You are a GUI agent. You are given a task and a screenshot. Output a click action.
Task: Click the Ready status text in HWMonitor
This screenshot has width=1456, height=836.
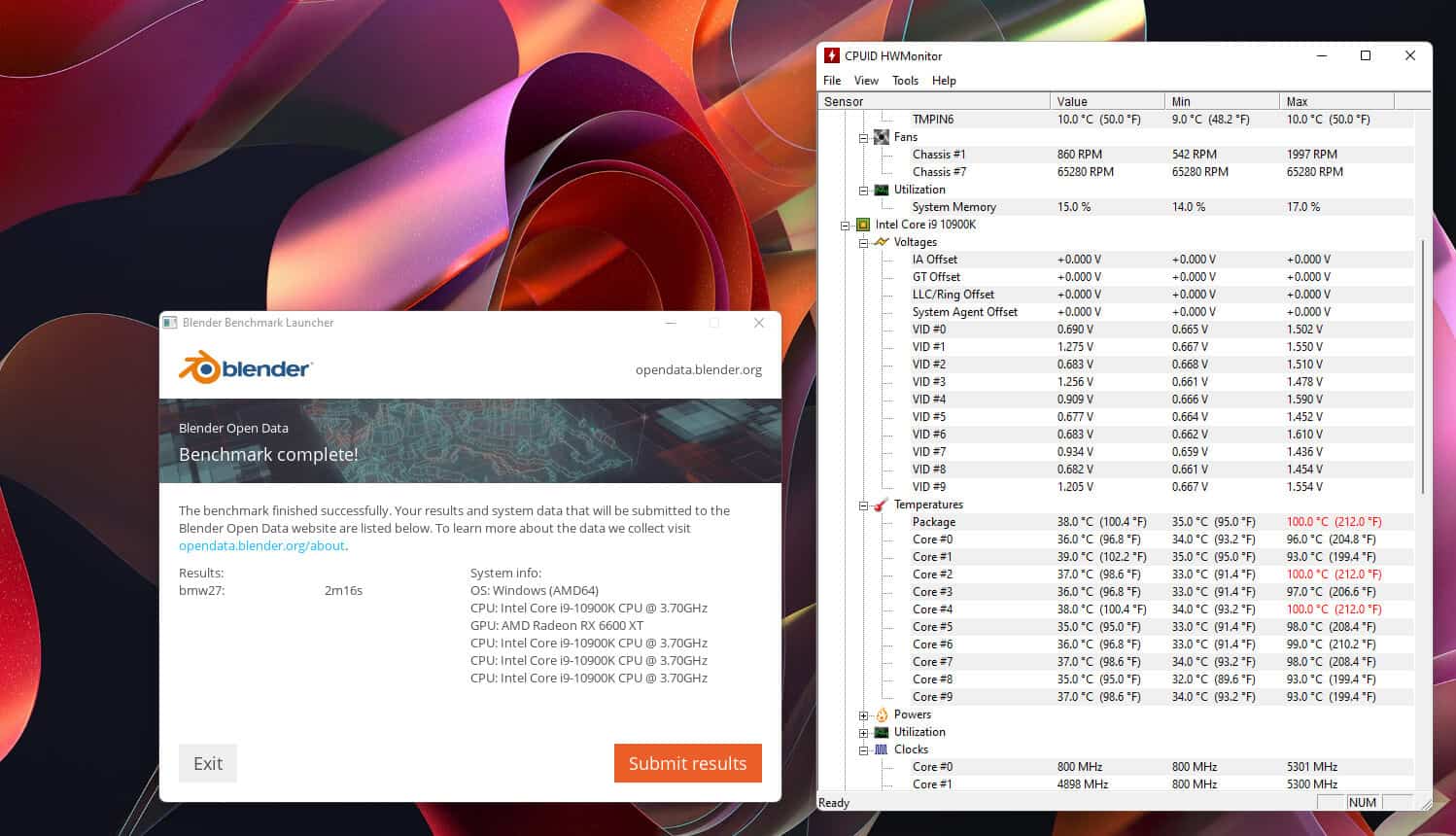[834, 803]
